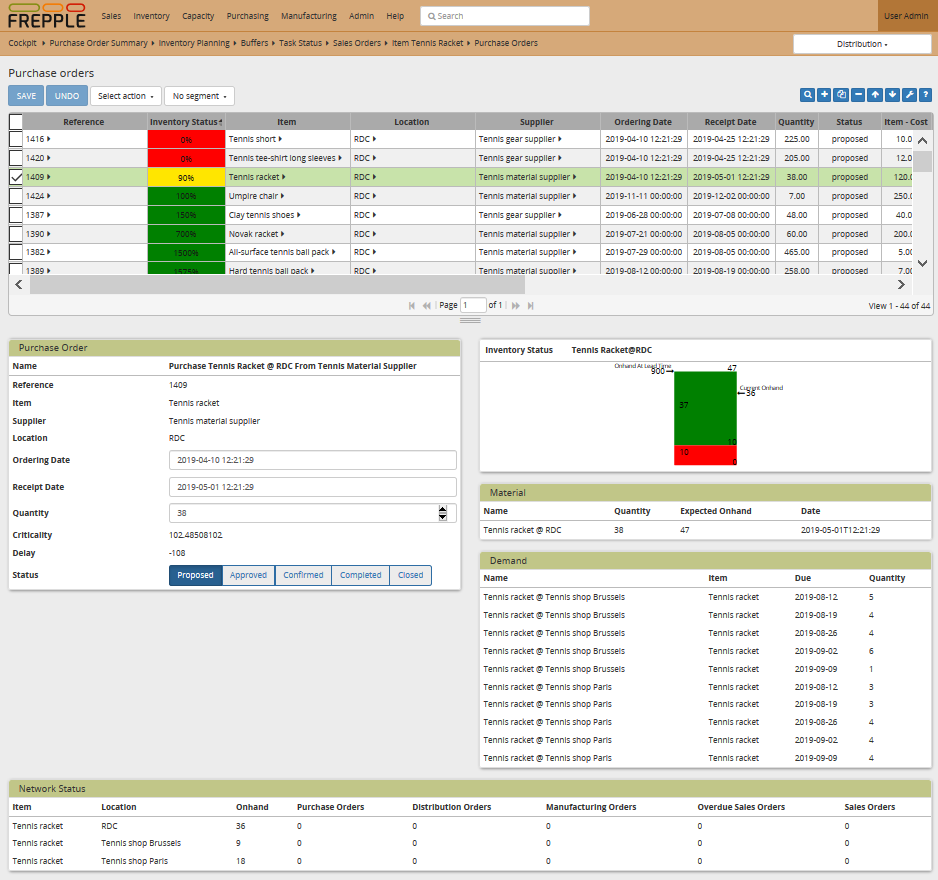Open the Inventory menu in the top bar
Image resolution: width=938 pixels, height=880 pixels.
pyautogui.click(x=151, y=16)
